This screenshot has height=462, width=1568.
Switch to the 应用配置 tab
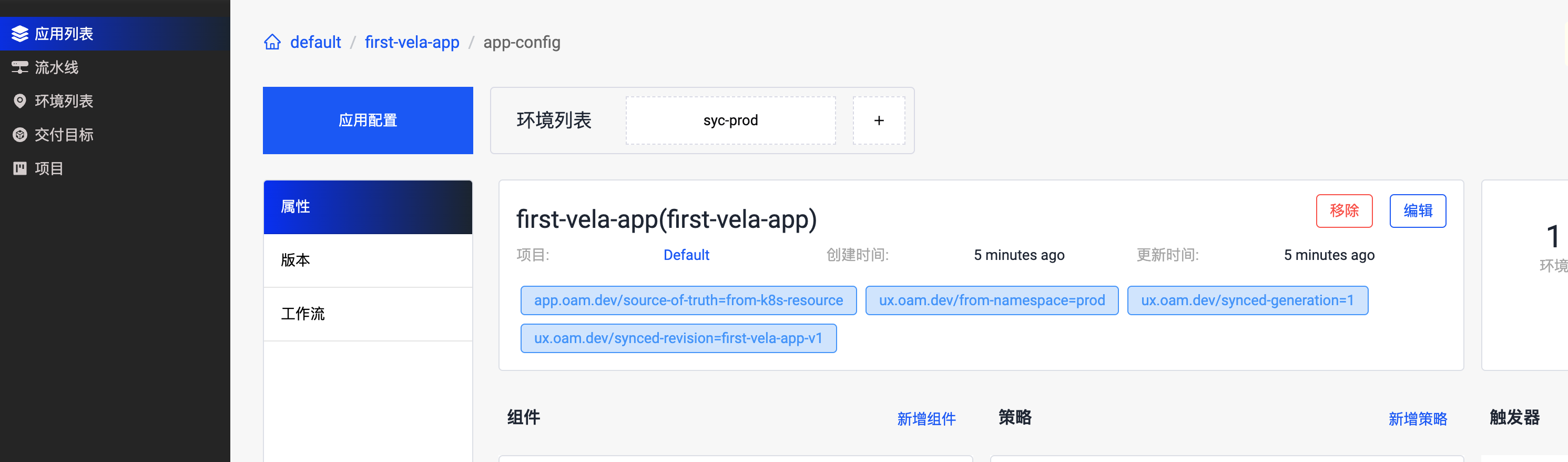368,120
